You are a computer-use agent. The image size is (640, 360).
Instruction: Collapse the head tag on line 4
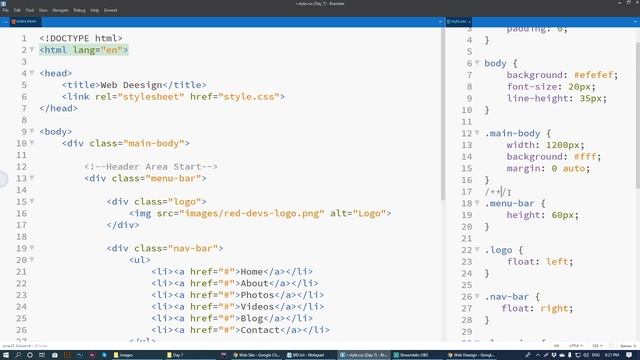click(x=32, y=73)
